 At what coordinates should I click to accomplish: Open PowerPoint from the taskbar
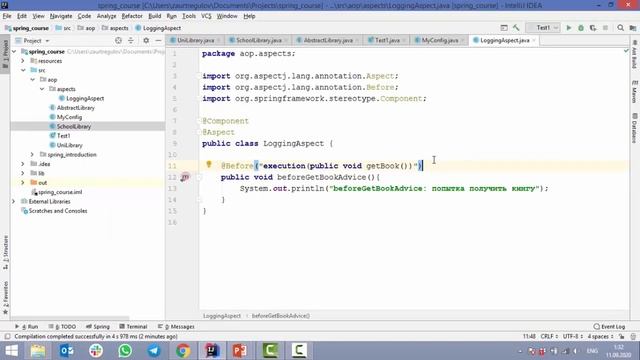pos(240,351)
